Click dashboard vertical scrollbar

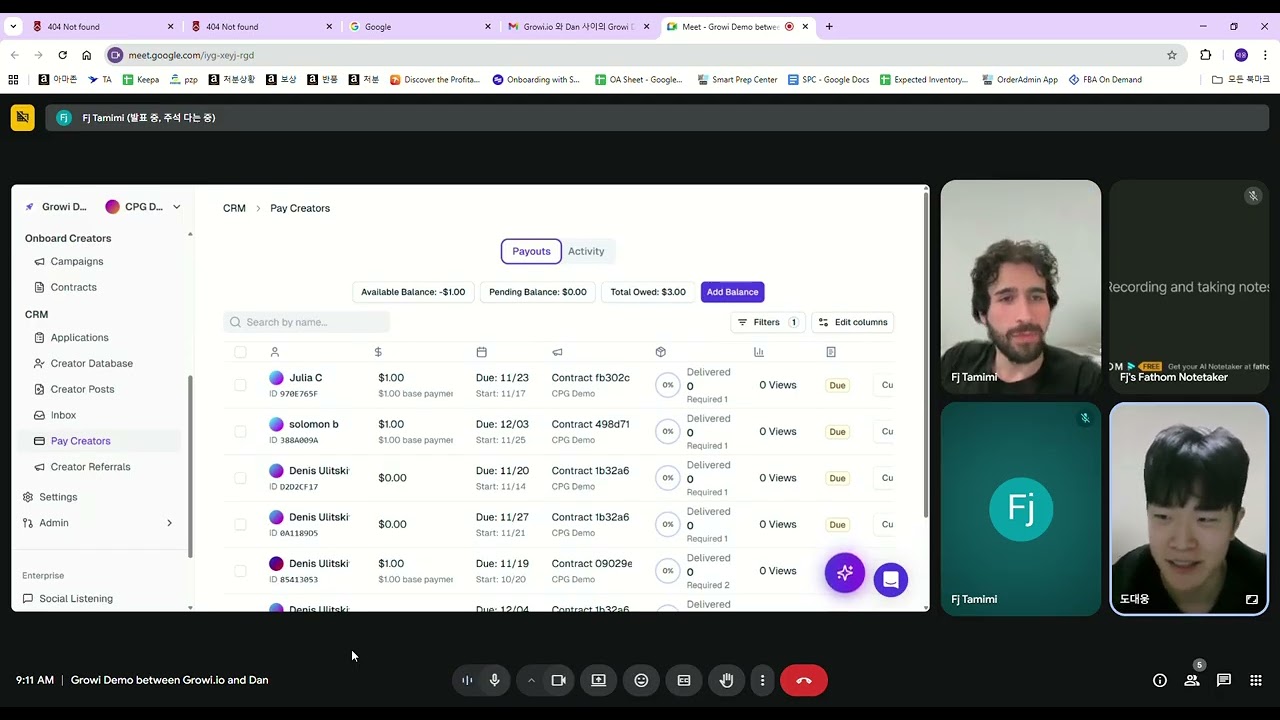point(925,355)
